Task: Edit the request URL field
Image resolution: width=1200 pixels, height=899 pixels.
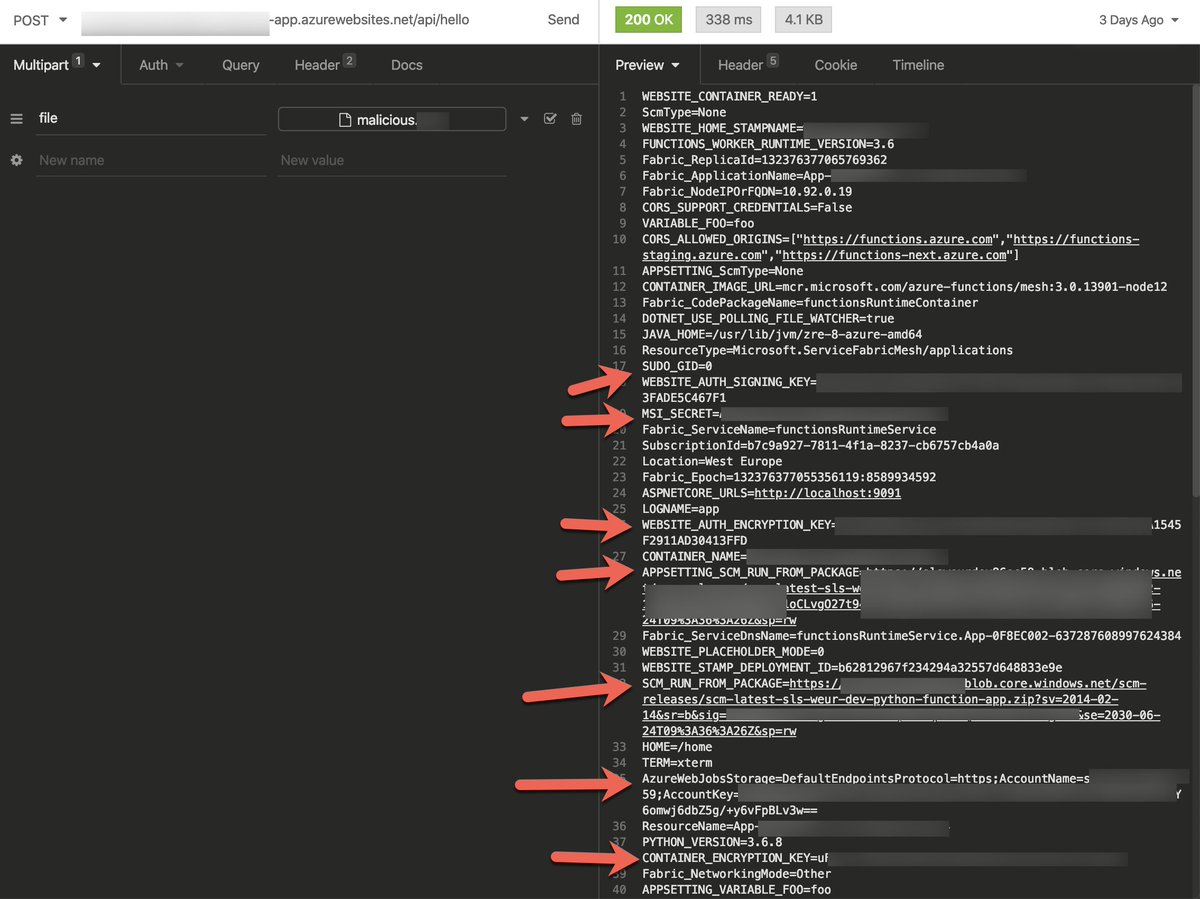Action: [276, 20]
